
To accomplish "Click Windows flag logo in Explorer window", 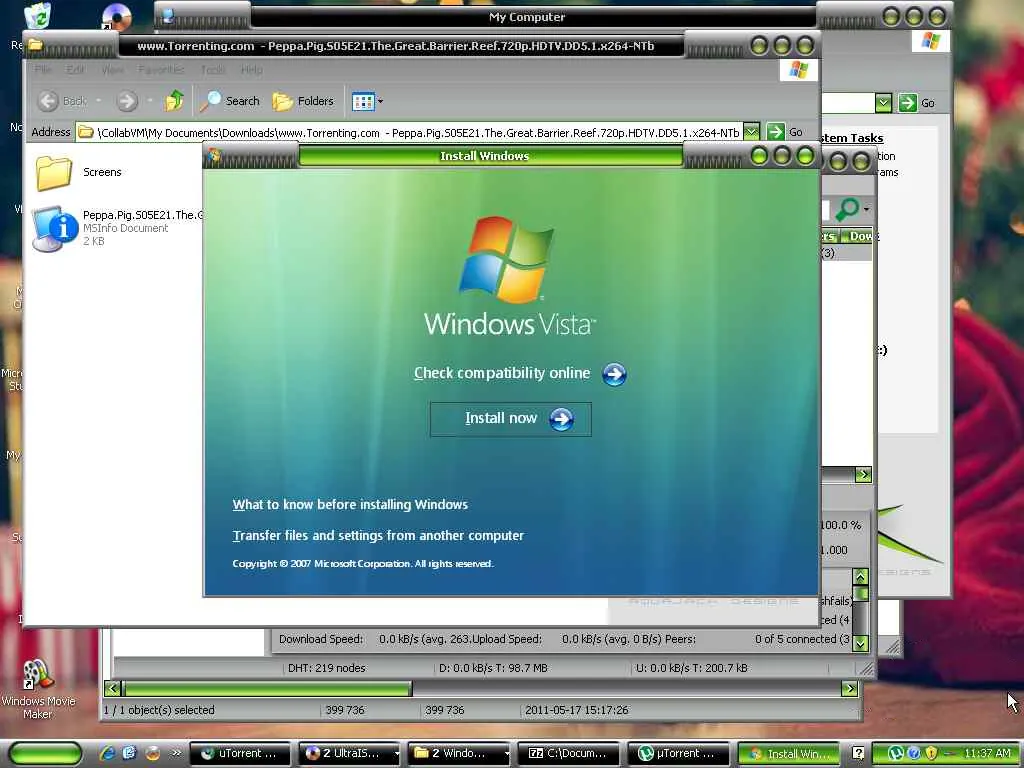I will click(799, 70).
